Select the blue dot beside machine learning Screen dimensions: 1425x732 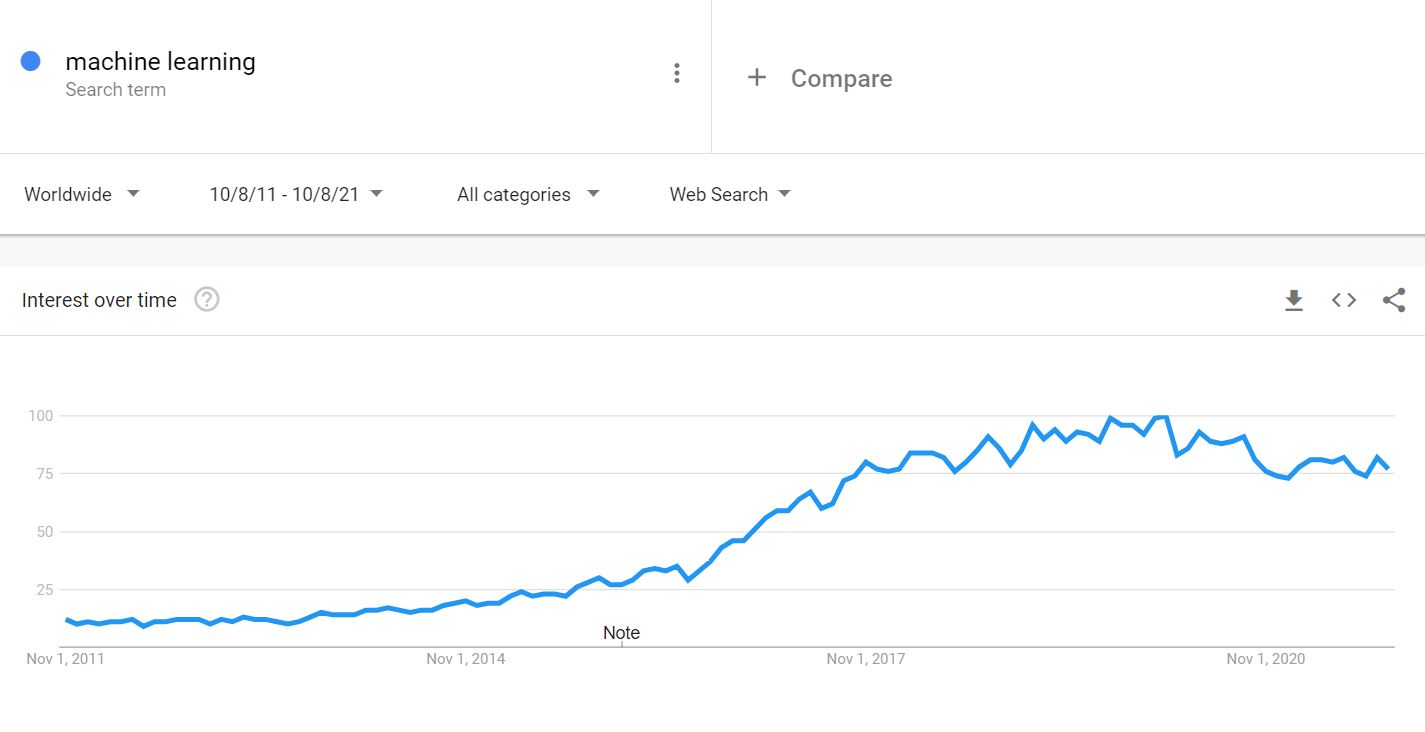(31, 61)
